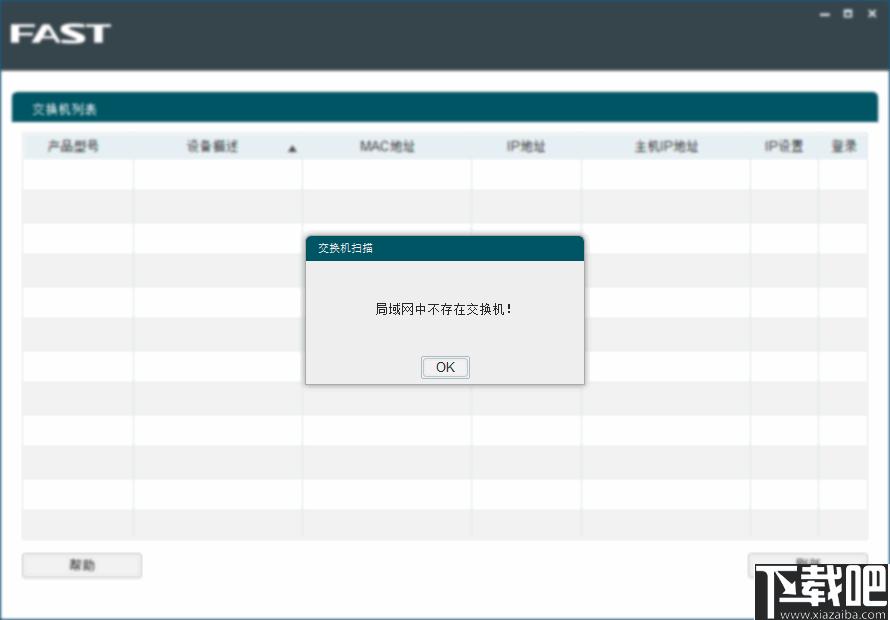The width and height of the screenshot is (890, 620).
Task: Click the FAST logo
Action: pos(60,33)
